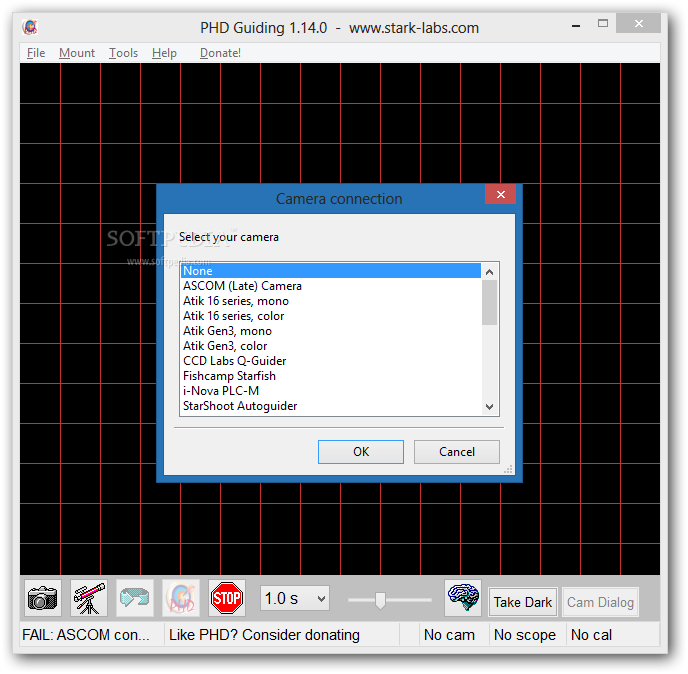The width and height of the screenshot is (688, 674).
Task: Select Atik 16 series, color
Action: 331,315
